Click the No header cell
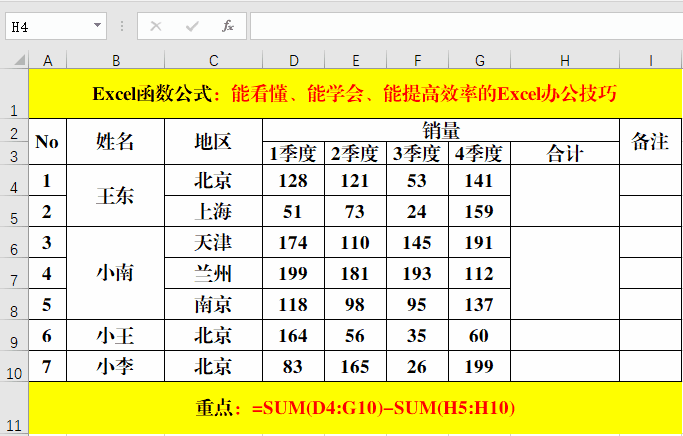The width and height of the screenshot is (683, 436). tap(47, 142)
